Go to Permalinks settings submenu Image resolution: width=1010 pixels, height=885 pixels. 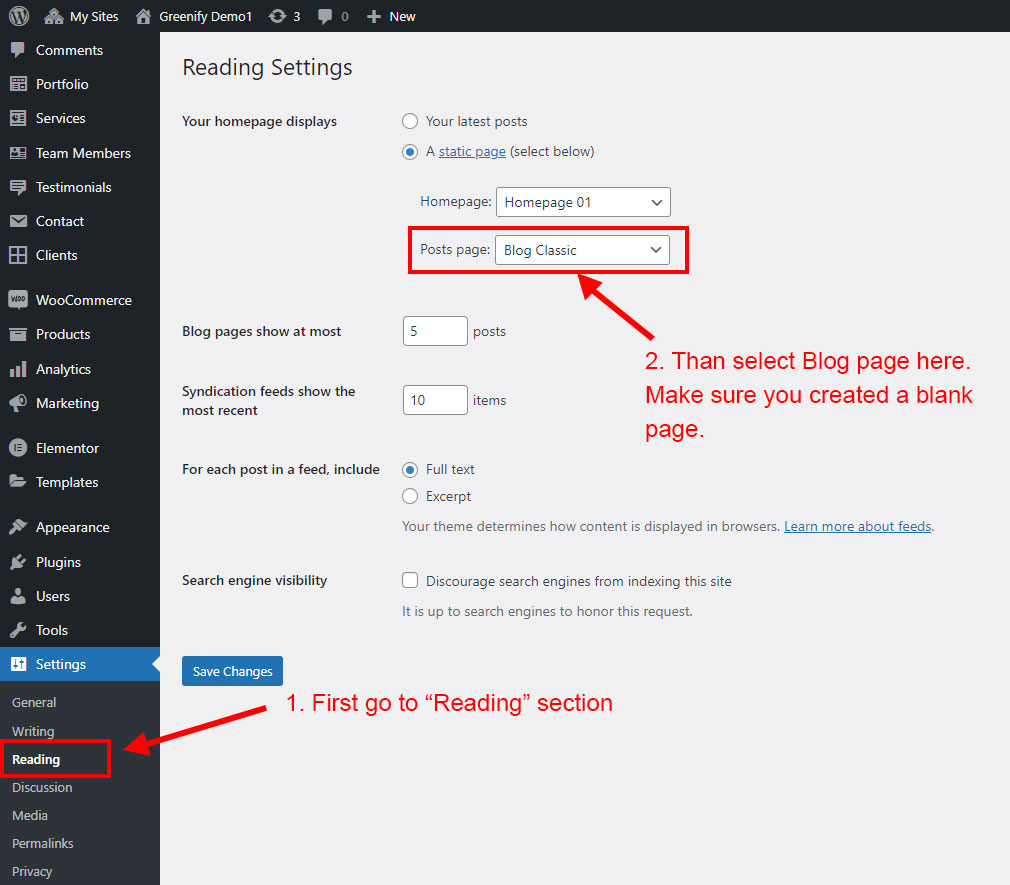42,843
